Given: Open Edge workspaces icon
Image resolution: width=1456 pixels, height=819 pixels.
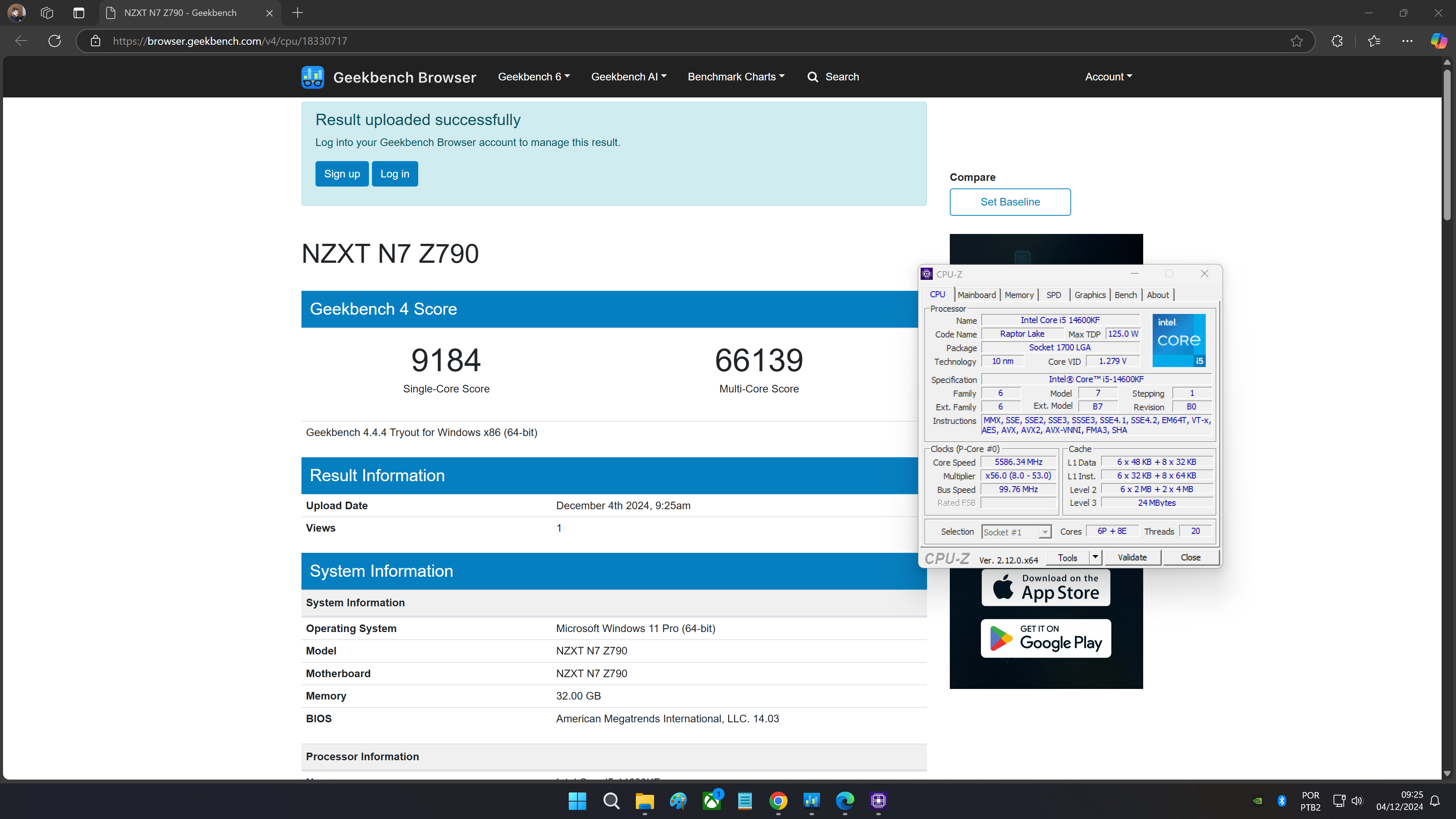Looking at the screenshot, I should [x=47, y=13].
